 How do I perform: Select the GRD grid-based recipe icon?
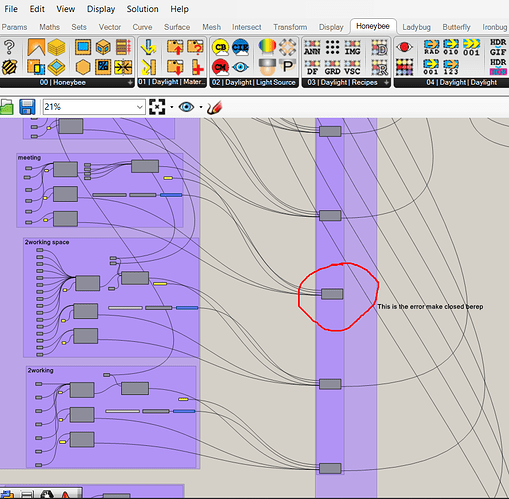pyautogui.click(x=332, y=68)
